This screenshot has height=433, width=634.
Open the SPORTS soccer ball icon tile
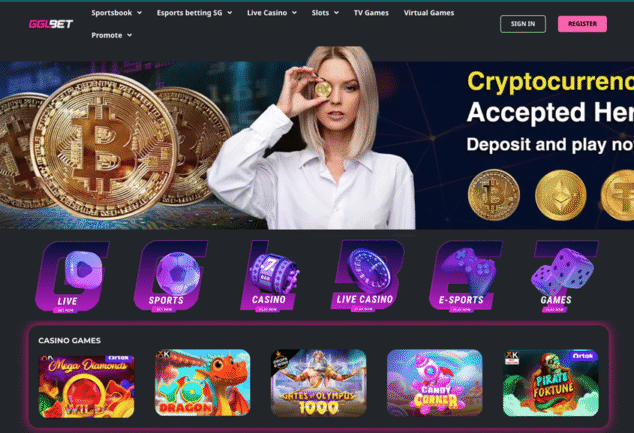coord(171,277)
